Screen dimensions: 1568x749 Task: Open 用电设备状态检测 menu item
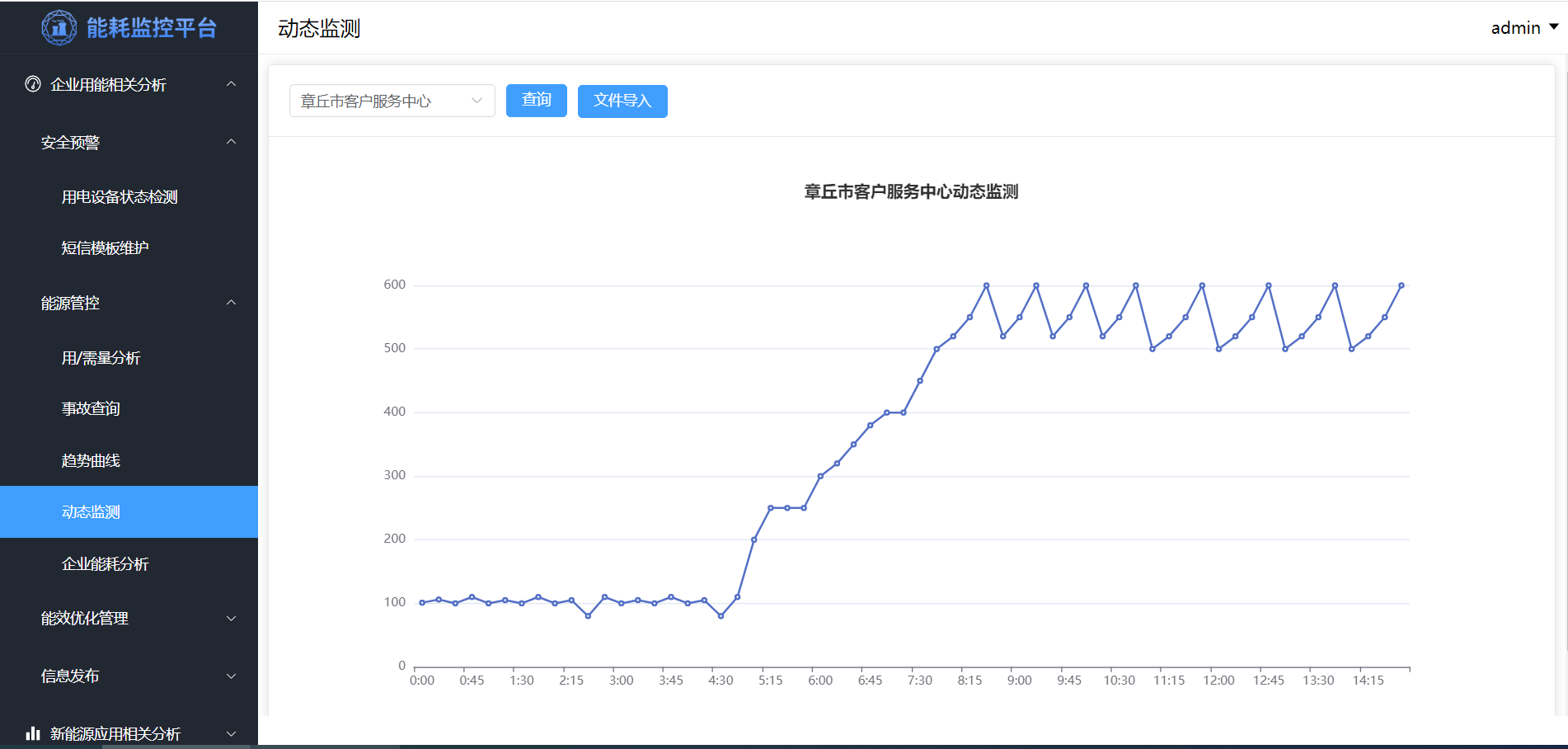click(120, 196)
